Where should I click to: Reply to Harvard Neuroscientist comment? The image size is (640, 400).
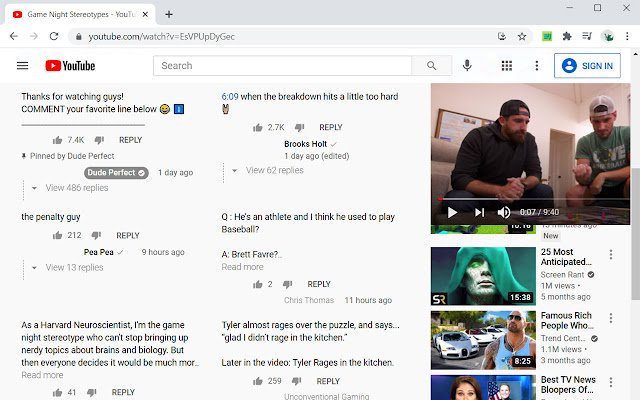[123, 392]
